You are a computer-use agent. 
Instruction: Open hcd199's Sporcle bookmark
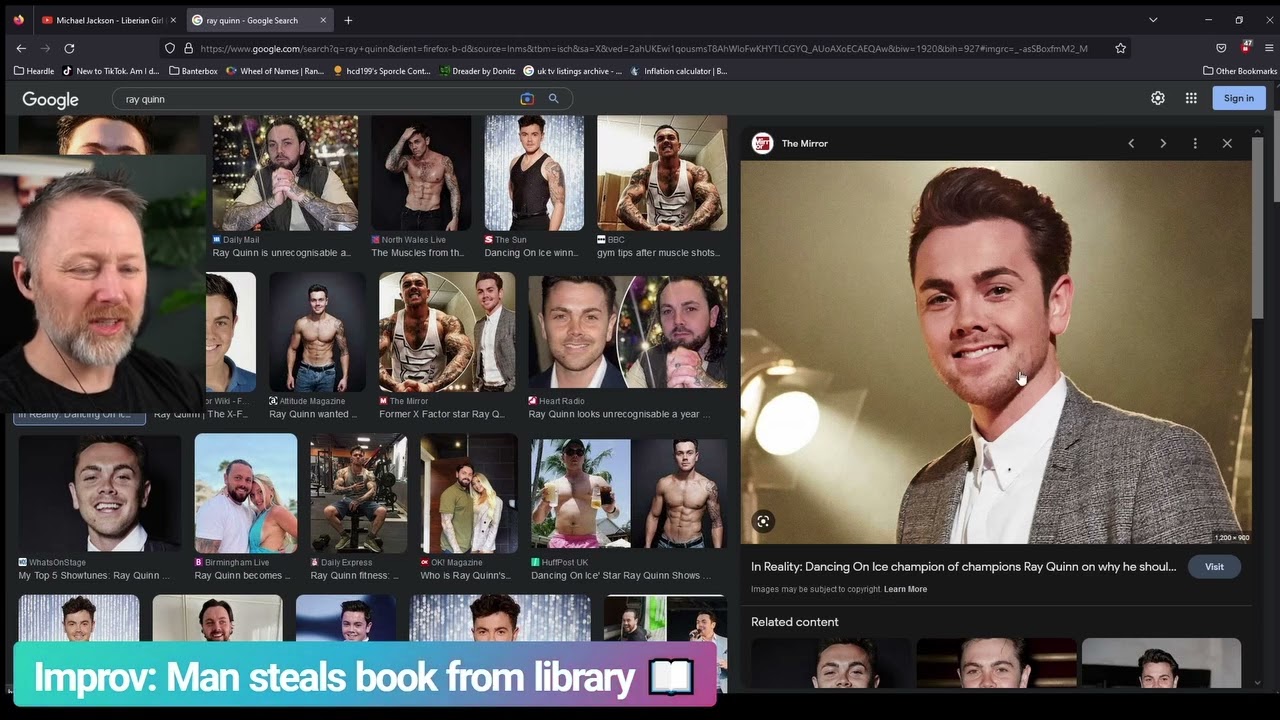pos(382,71)
